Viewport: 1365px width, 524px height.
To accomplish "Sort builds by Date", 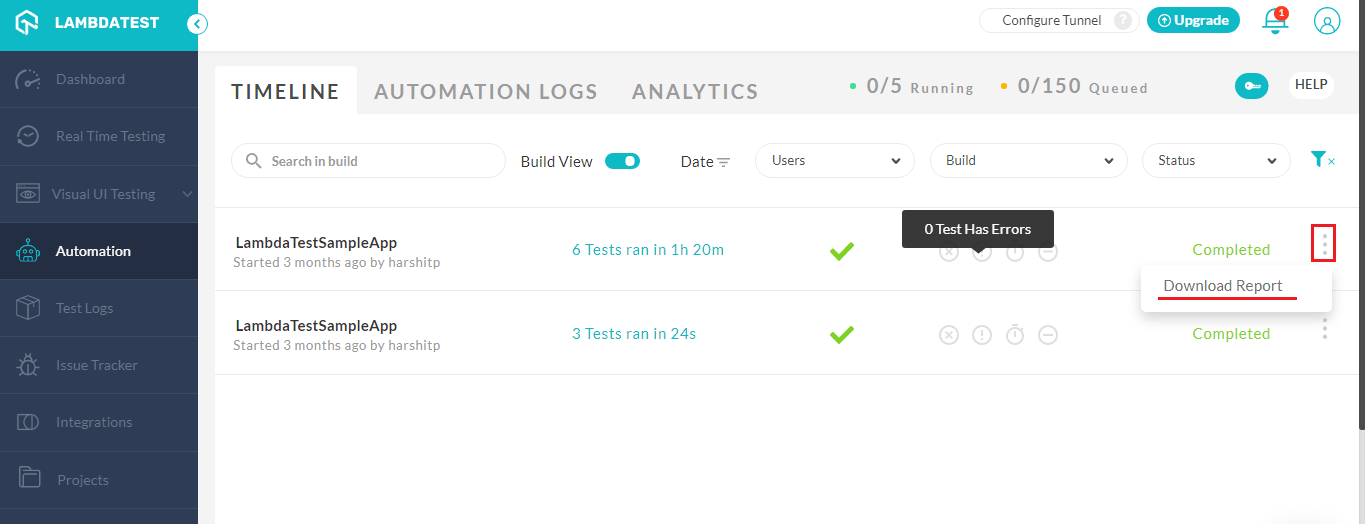I will (x=705, y=162).
